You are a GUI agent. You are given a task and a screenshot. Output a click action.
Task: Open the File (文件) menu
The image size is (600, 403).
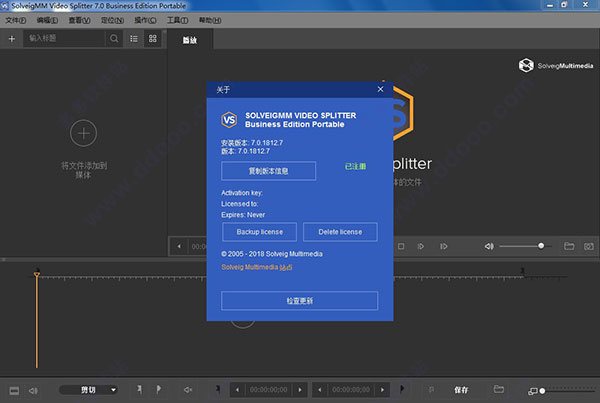click(x=16, y=20)
